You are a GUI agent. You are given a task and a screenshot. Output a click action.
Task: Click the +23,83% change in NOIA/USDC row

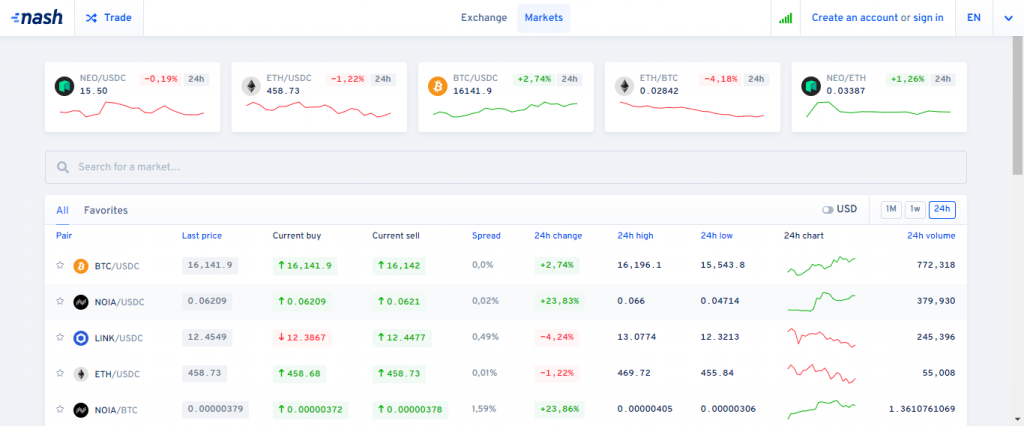(559, 301)
